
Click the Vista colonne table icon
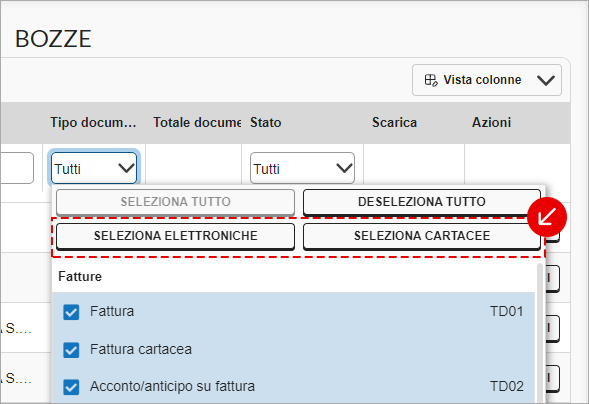pos(431,80)
